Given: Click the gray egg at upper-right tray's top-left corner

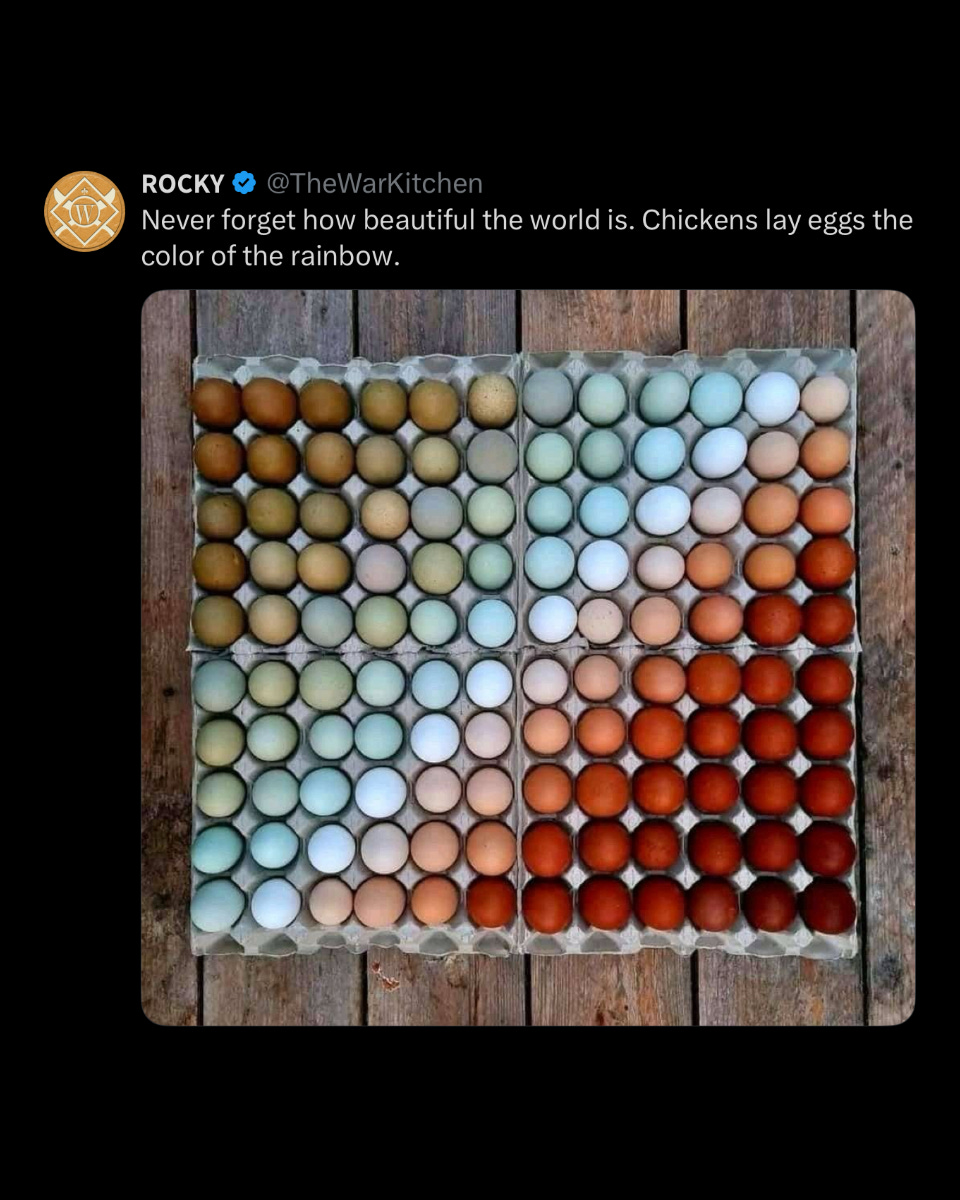Looking at the screenshot, I should tap(548, 397).
